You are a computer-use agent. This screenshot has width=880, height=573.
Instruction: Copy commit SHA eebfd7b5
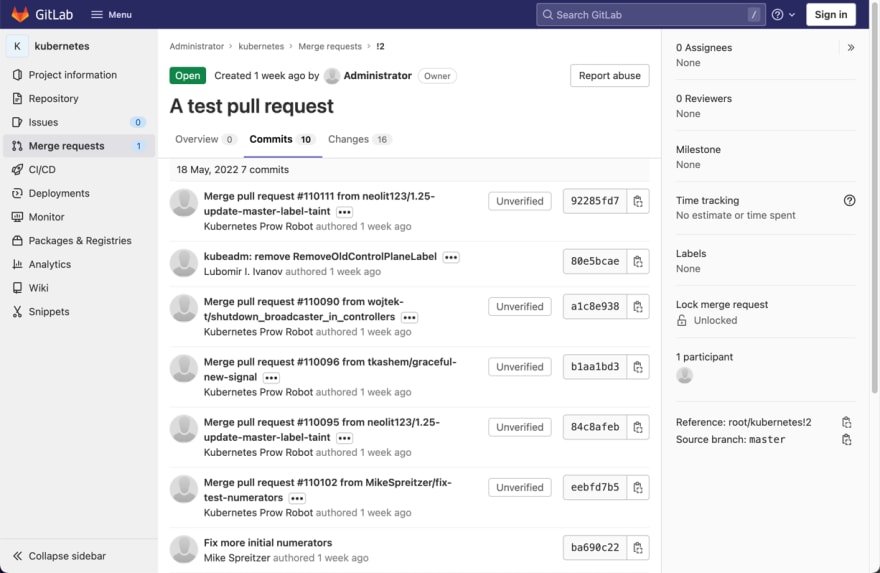(638, 487)
